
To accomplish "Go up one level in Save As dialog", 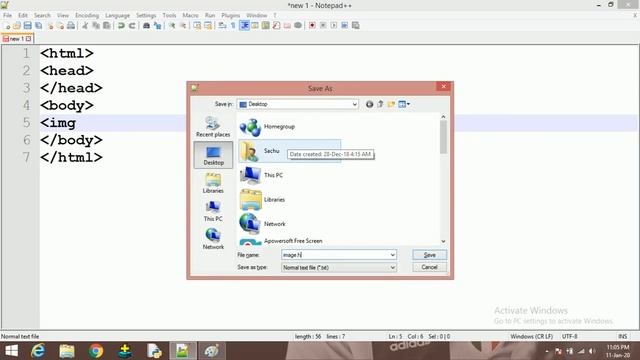I will [x=380, y=104].
